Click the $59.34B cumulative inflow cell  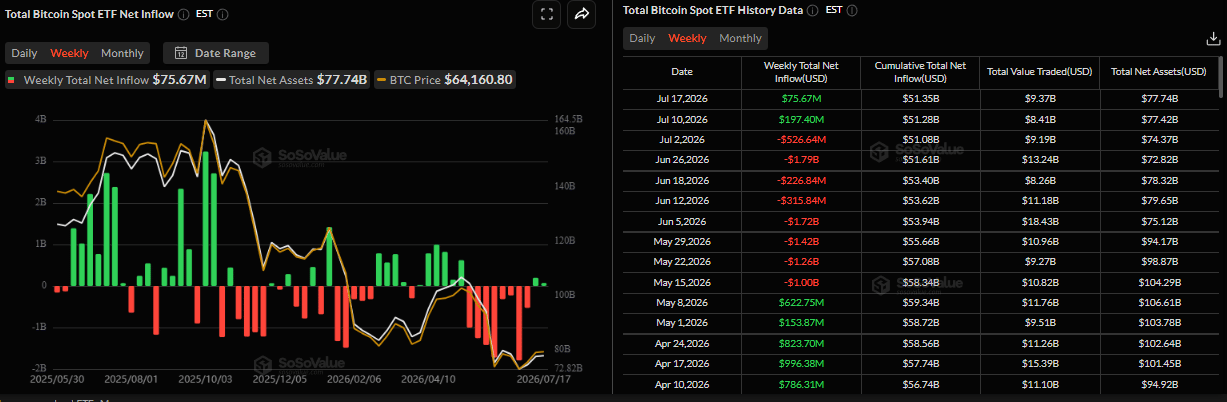pyautogui.click(x=920, y=302)
